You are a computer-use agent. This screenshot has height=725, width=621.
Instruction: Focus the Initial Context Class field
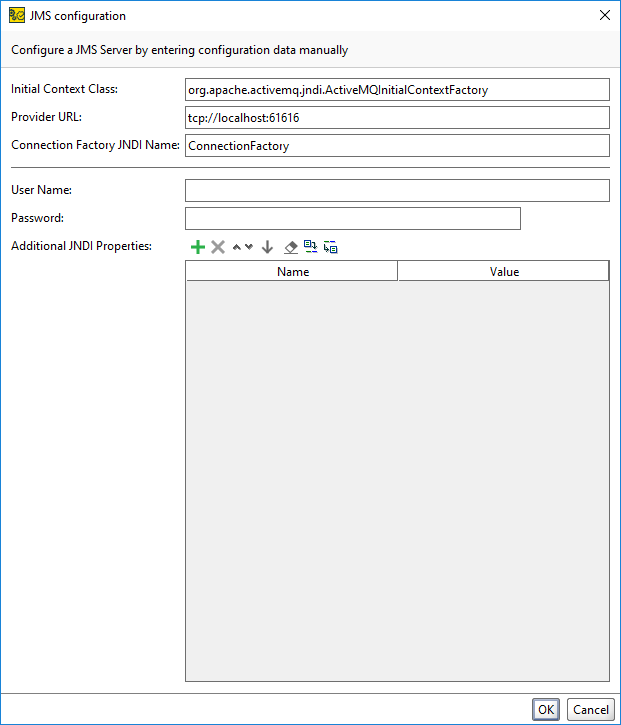[x=397, y=90]
